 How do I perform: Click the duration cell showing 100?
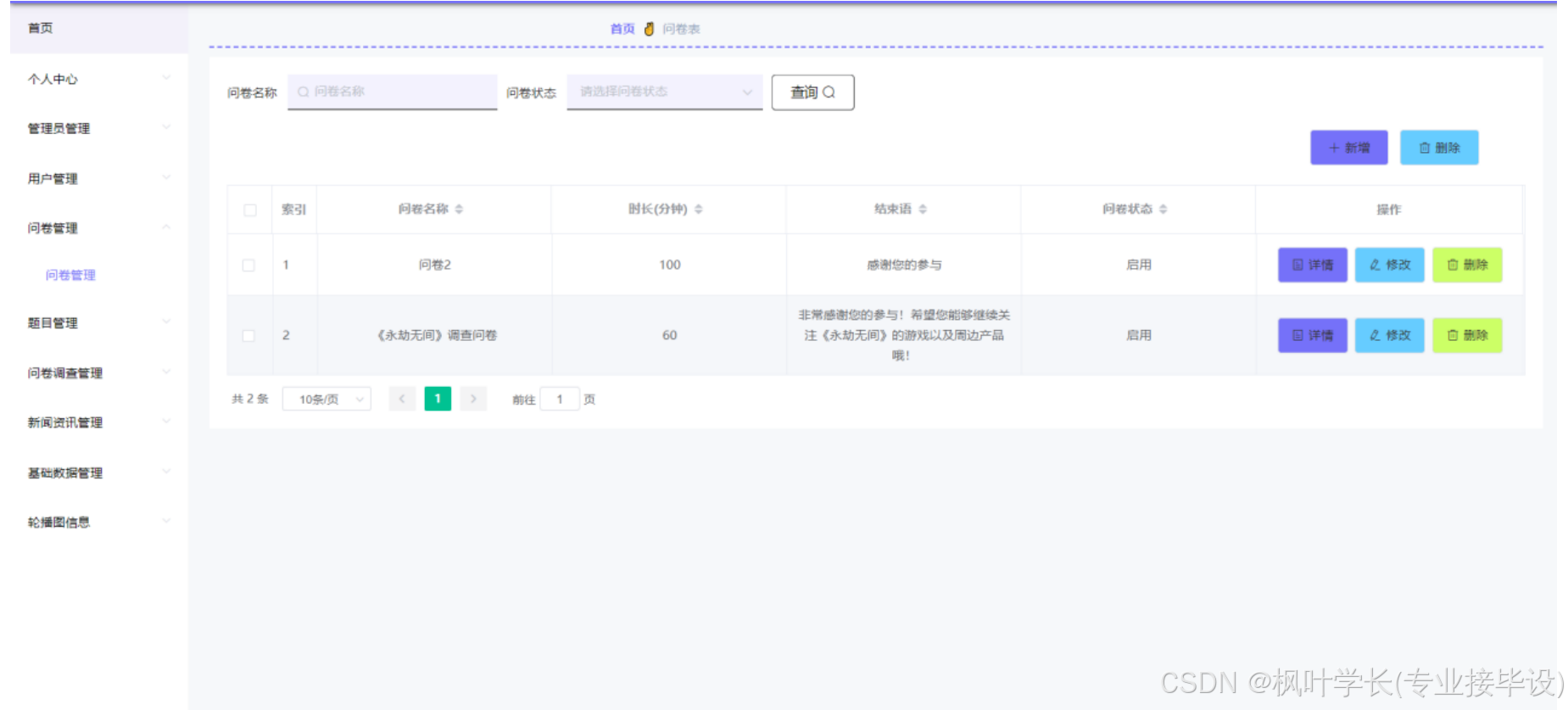[x=670, y=265]
